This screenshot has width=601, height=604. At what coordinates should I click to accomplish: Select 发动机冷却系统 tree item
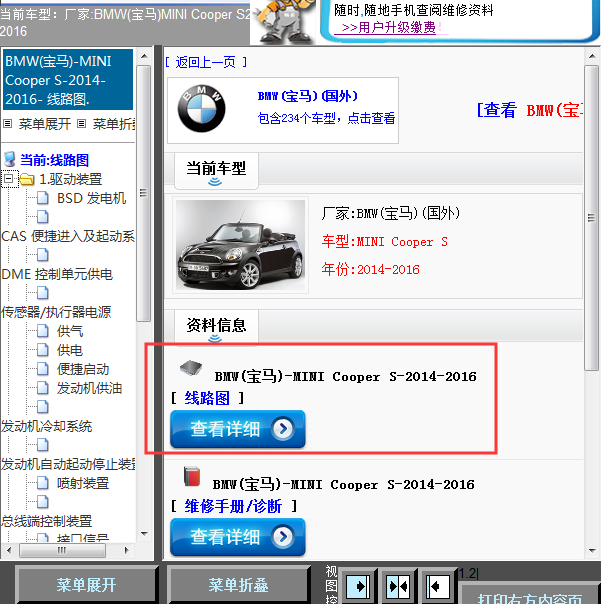[47, 426]
